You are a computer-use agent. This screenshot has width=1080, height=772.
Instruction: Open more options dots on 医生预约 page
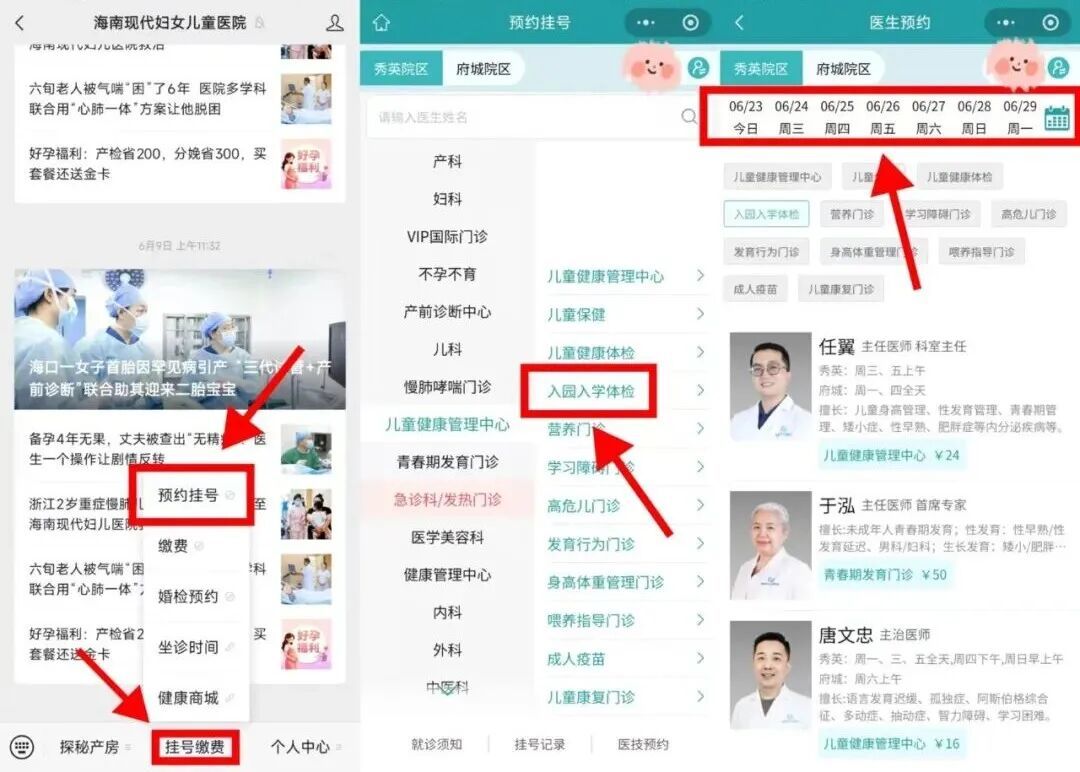click(1006, 23)
